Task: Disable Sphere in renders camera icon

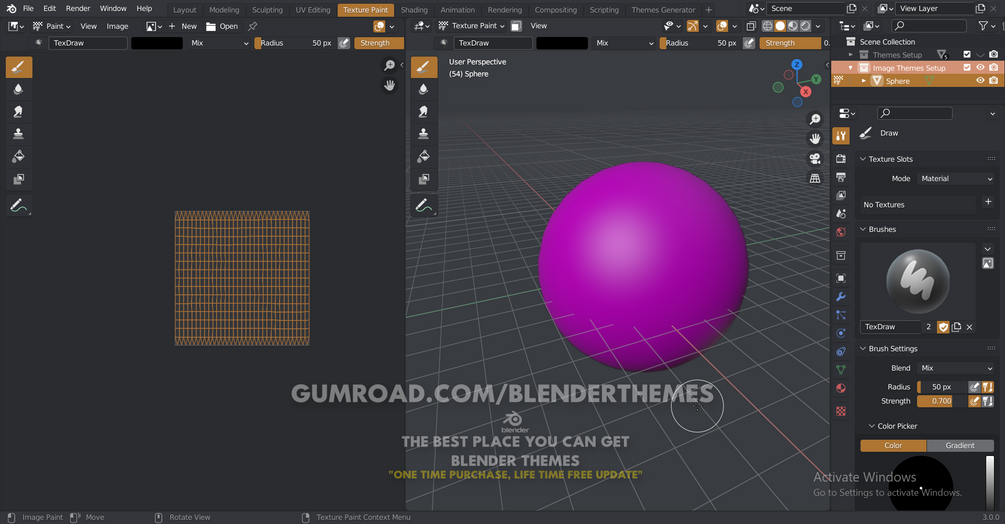Action: 993,81
